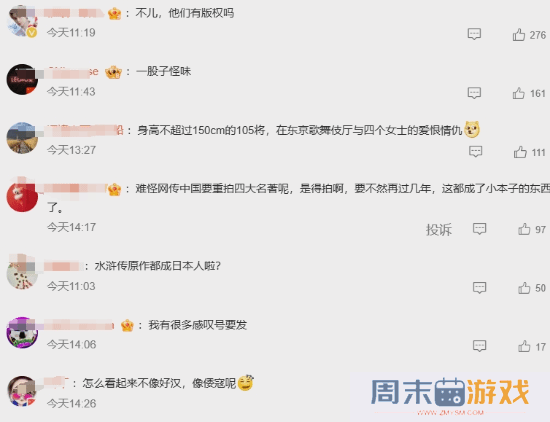Like the 一股子怪味 comment
The width and height of the screenshot is (550, 422).
pyautogui.click(x=519, y=93)
